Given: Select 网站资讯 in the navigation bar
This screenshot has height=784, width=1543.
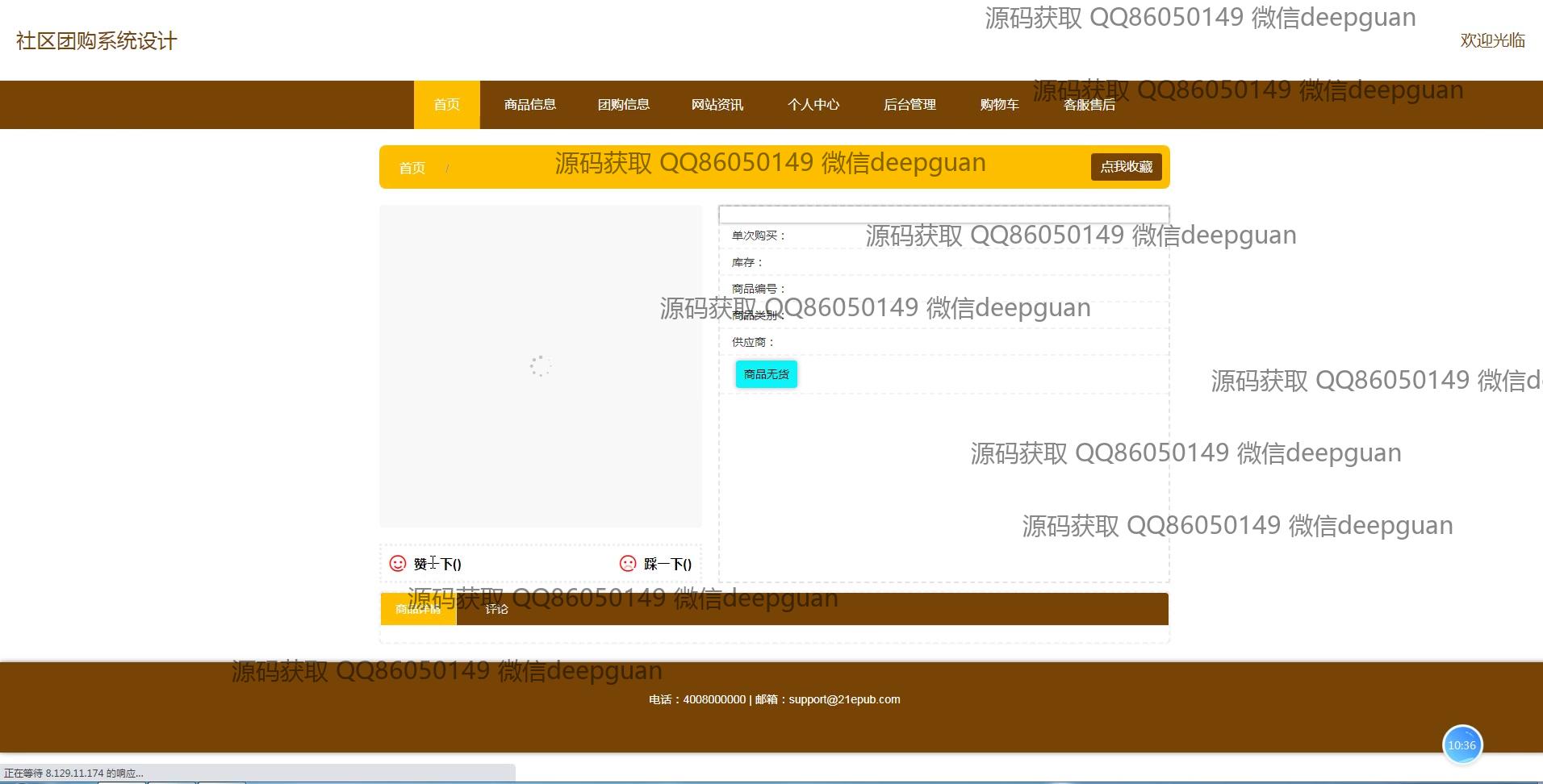Looking at the screenshot, I should (717, 105).
